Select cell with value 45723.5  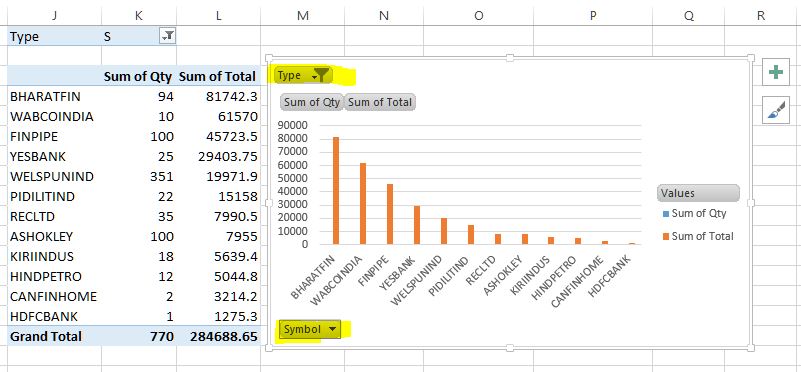click(x=219, y=136)
